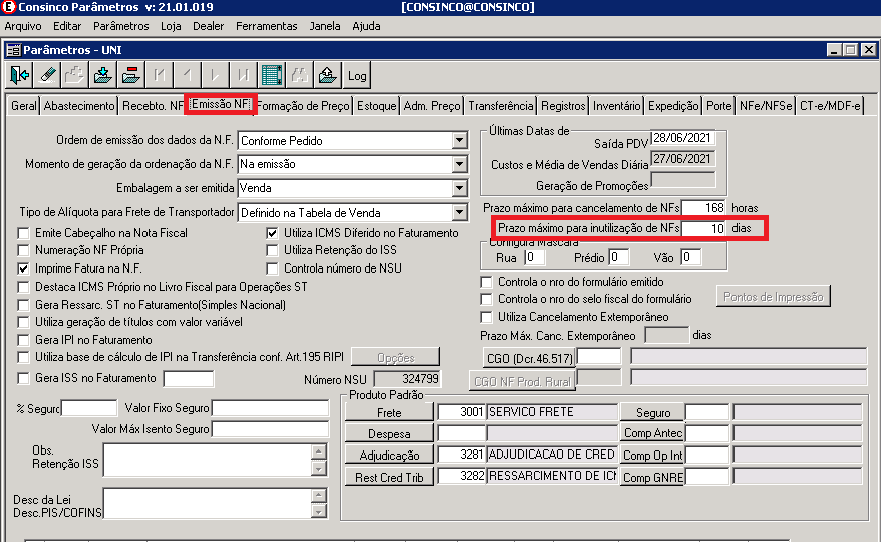881x542 pixels.
Task: Enable Emite Cabeçalho na Nota Fiscal
Action: 24,233
